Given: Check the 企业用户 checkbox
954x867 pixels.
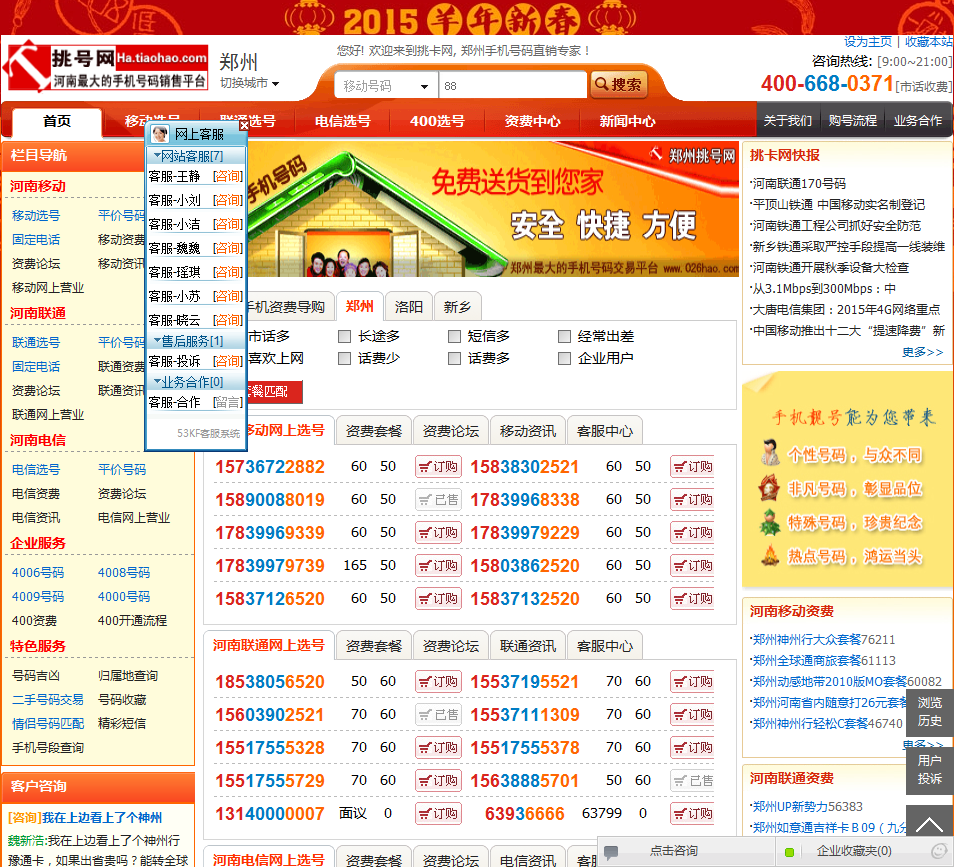Looking at the screenshot, I should click(x=565, y=358).
